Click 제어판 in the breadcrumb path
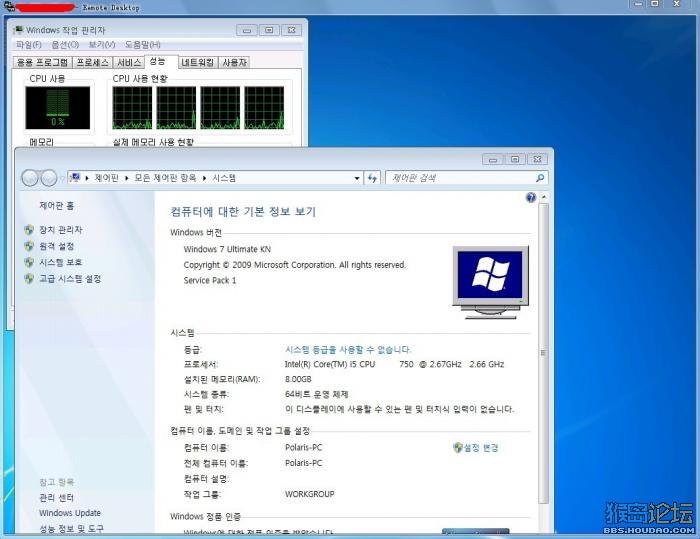This screenshot has height=539, width=700. tap(107, 178)
